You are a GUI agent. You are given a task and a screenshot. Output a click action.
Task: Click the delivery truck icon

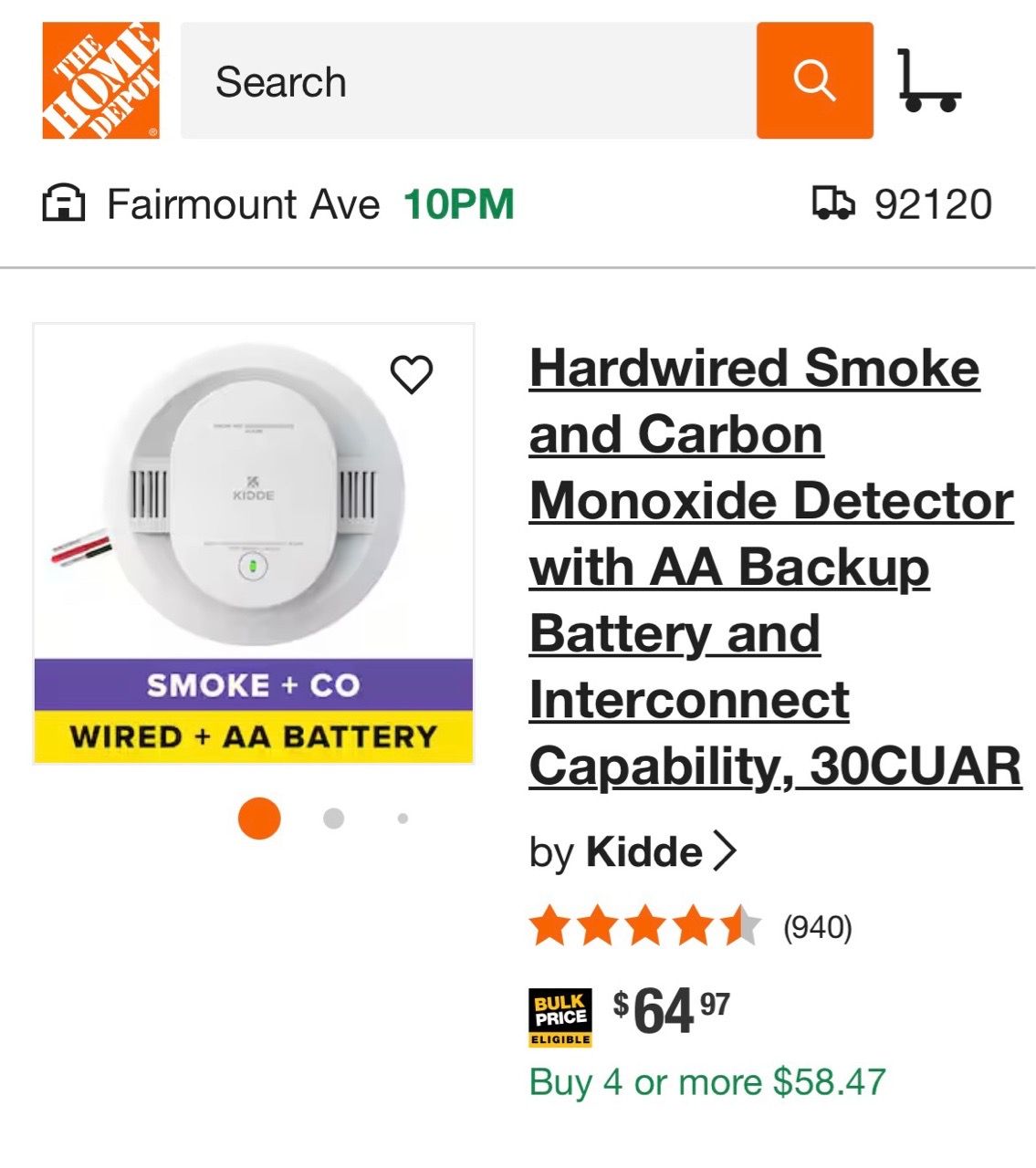(x=833, y=203)
